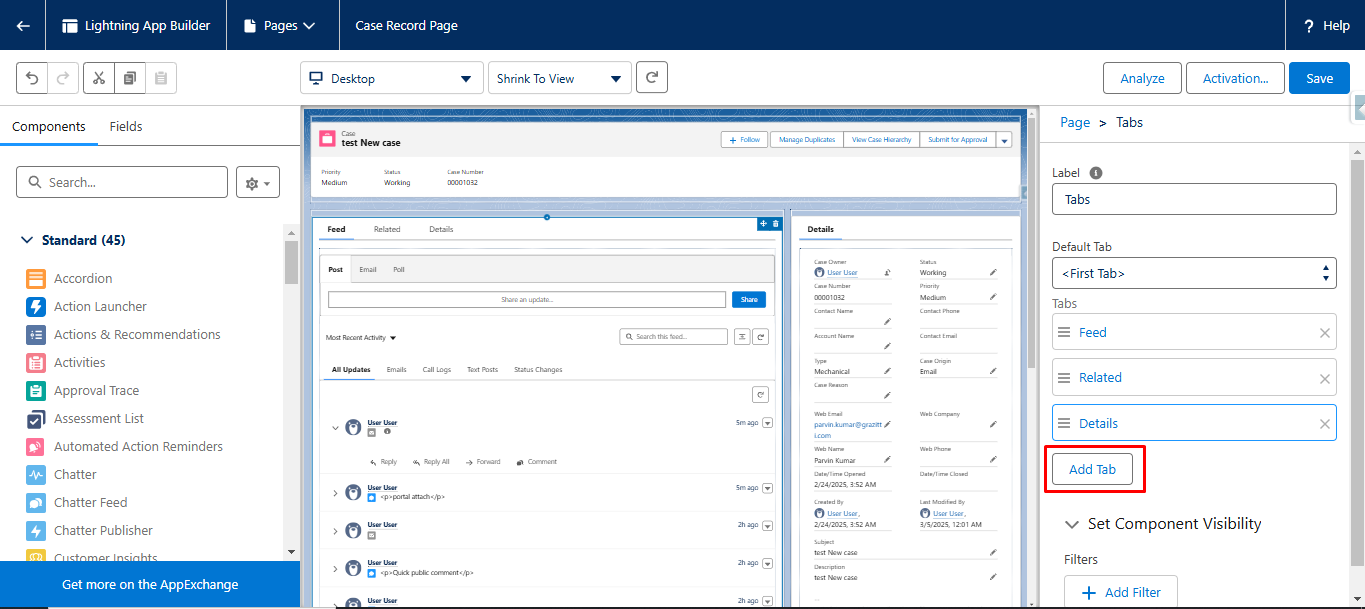
Task: Click Submit for Approval button
Action: tap(958, 140)
